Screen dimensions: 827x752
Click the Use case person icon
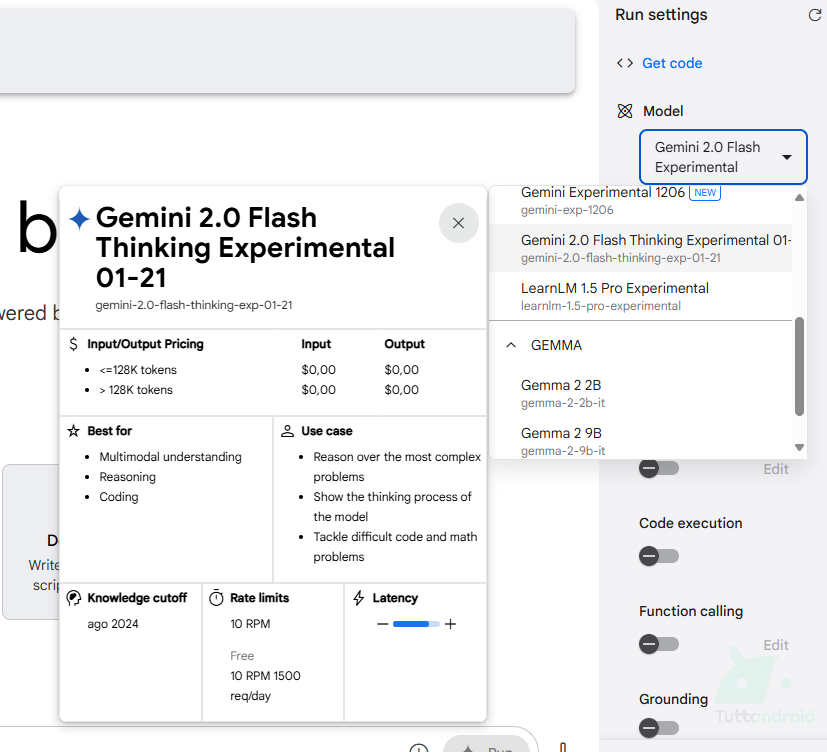[x=287, y=431]
